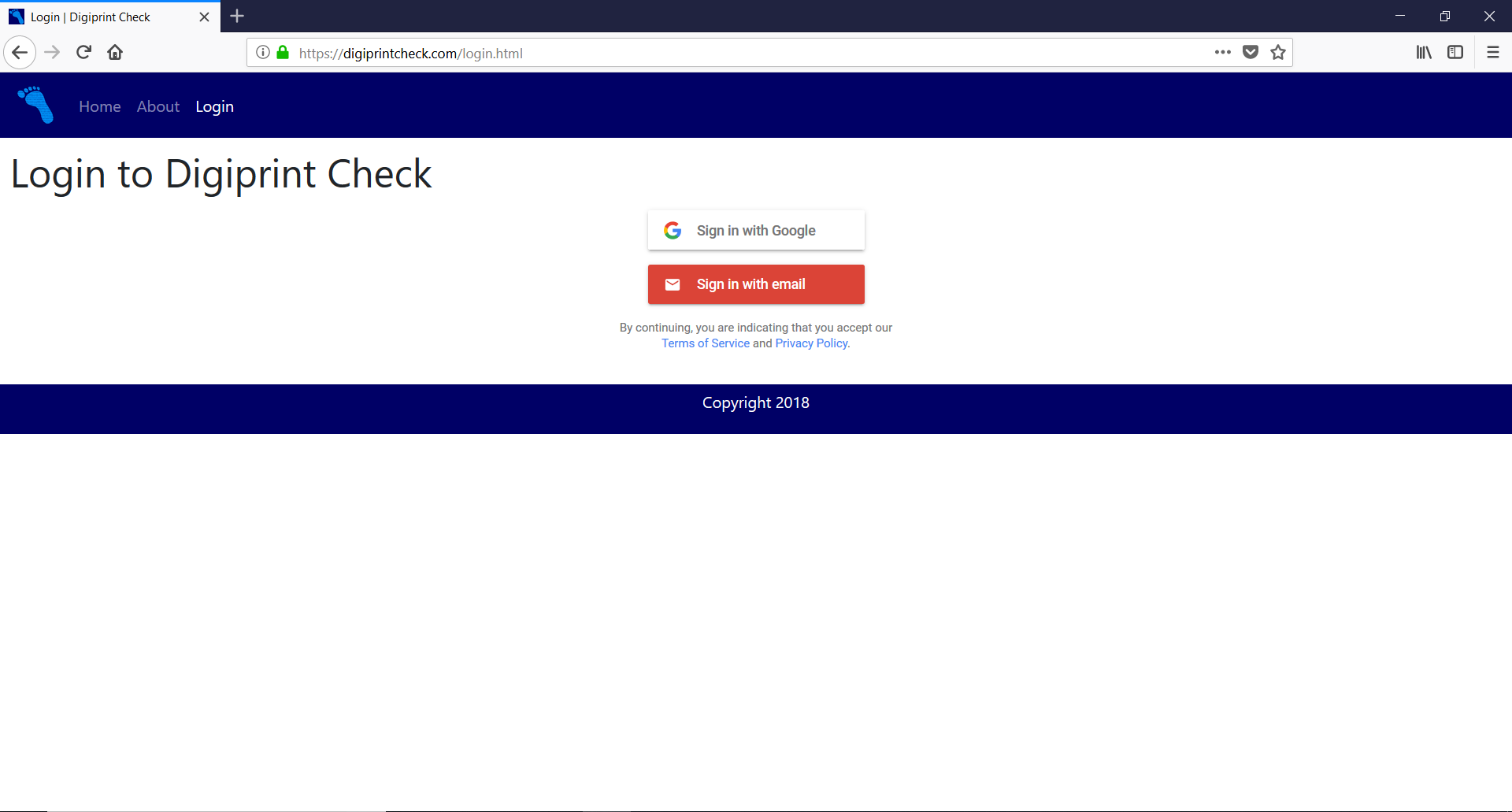Close the Login | Digiprint Check tab
This screenshot has width=1512, height=812.
coord(205,17)
